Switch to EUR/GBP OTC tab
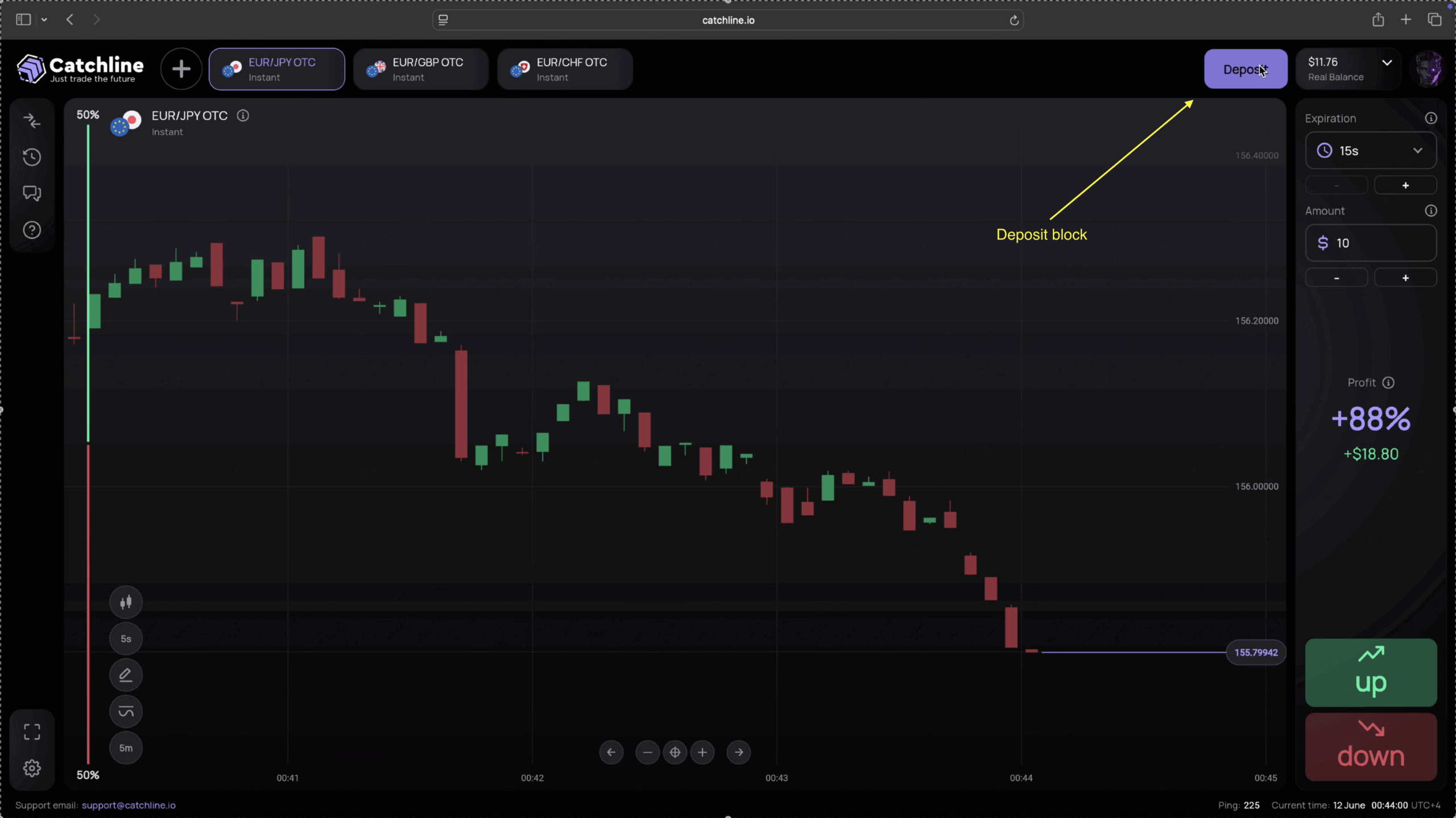 tap(421, 69)
